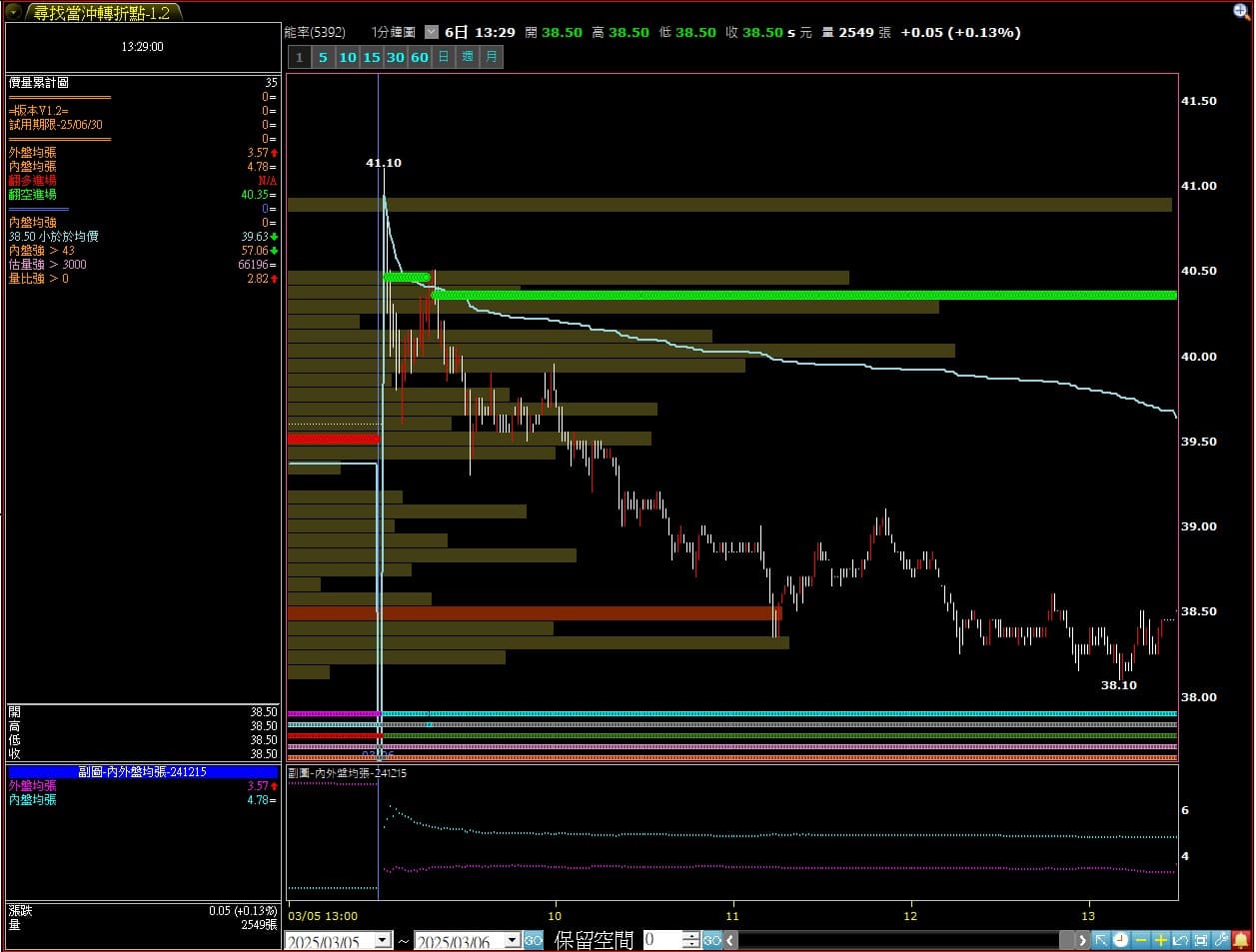Switch to the 日 daily chart tab
Screen dimensions: 1256x952
tap(444, 57)
